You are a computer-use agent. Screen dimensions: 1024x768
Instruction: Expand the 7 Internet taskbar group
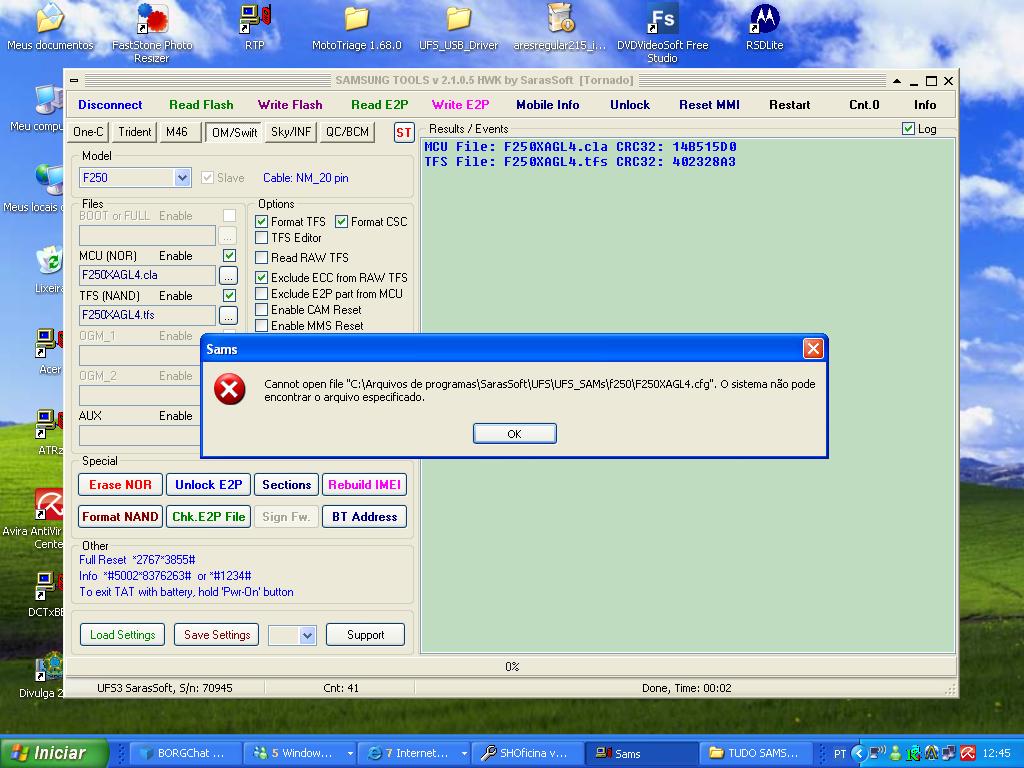click(x=464, y=753)
